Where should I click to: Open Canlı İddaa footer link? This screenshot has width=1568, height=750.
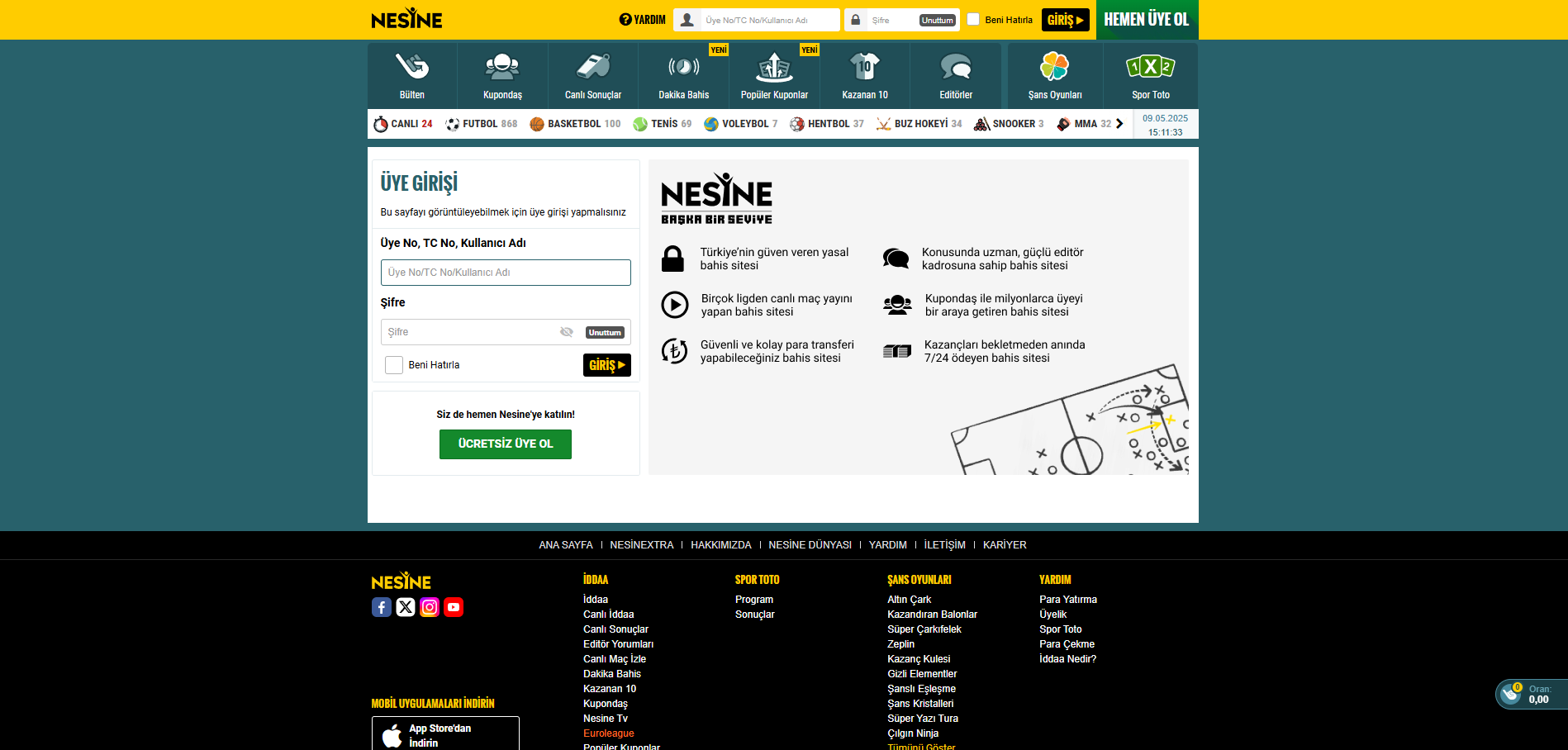609,615
